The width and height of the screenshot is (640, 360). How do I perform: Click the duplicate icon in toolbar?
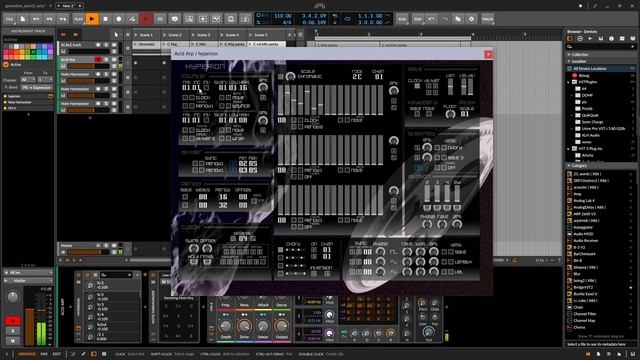click(x=458, y=19)
